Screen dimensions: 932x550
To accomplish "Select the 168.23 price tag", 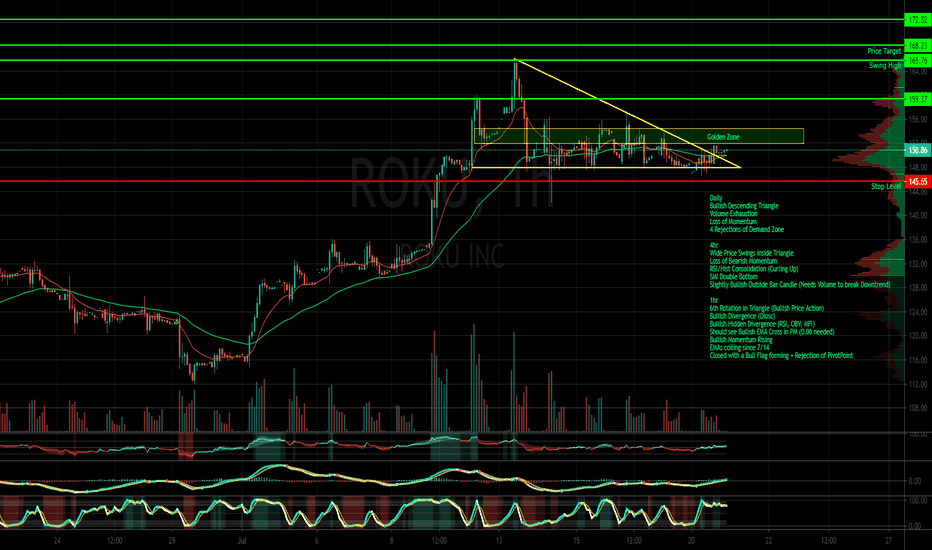I will [x=918, y=45].
